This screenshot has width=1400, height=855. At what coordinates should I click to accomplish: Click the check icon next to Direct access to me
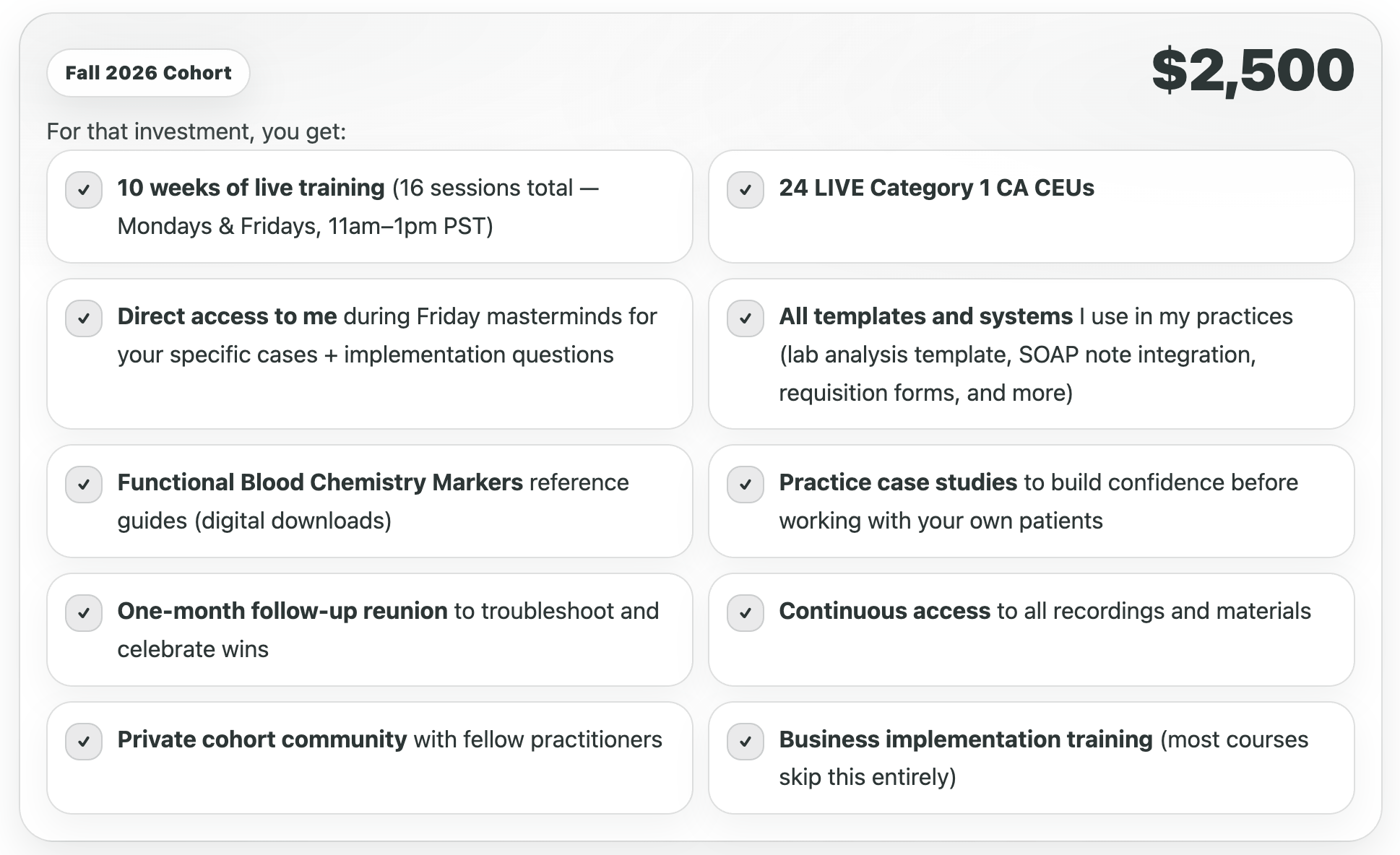(x=84, y=318)
